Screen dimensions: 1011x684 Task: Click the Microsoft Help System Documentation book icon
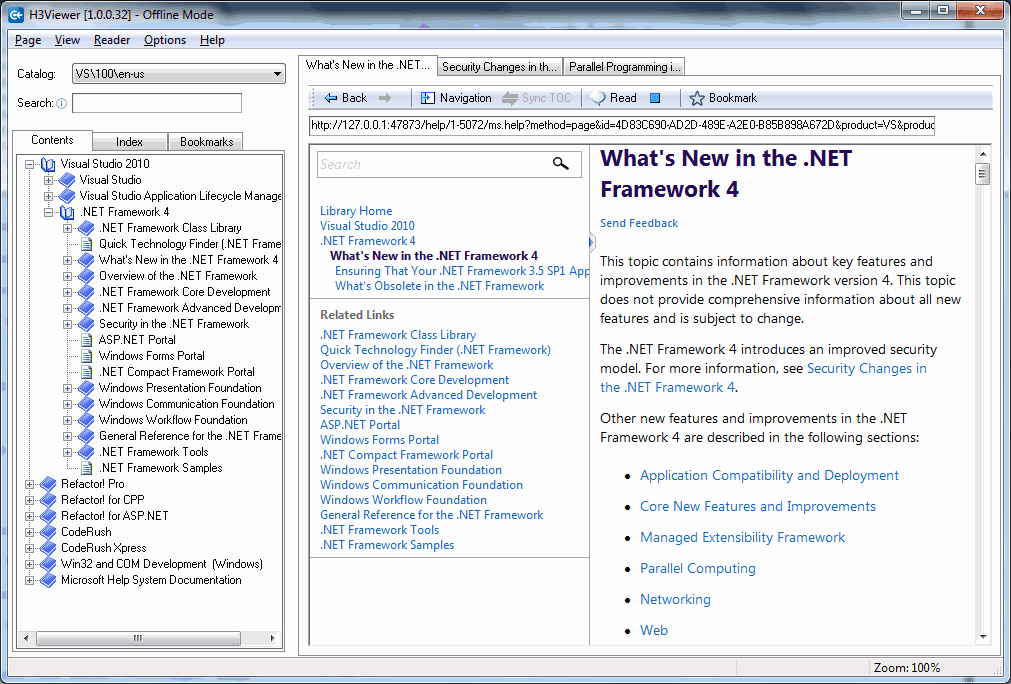point(48,580)
